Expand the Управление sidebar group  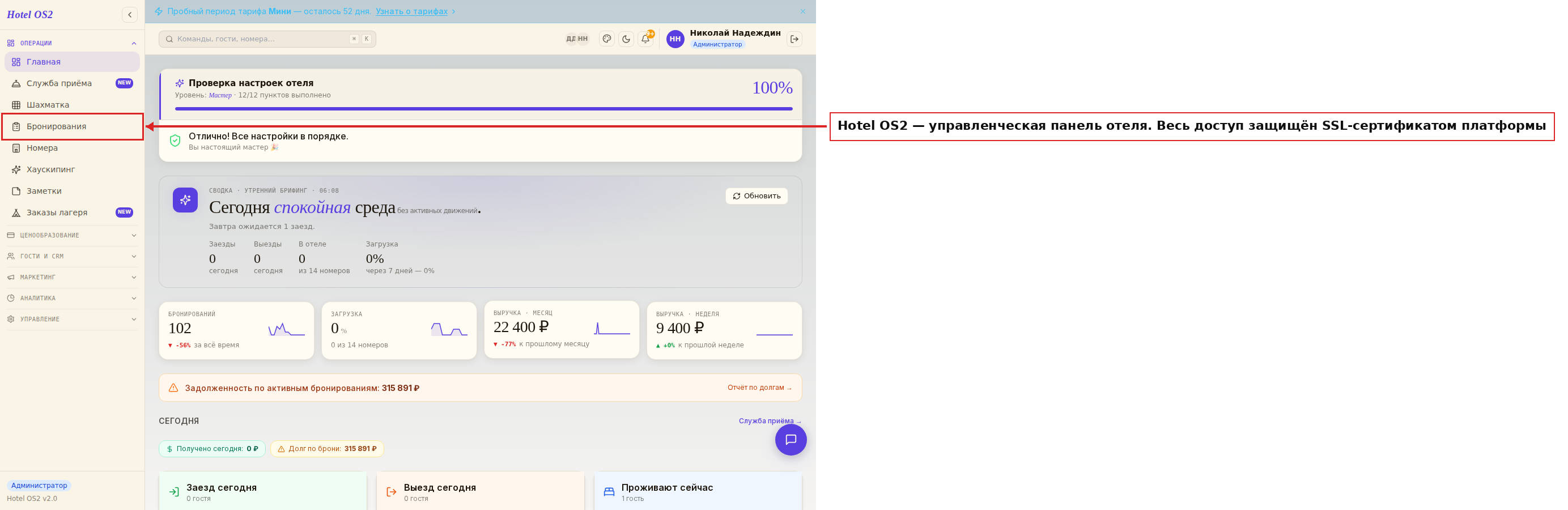coord(72,320)
